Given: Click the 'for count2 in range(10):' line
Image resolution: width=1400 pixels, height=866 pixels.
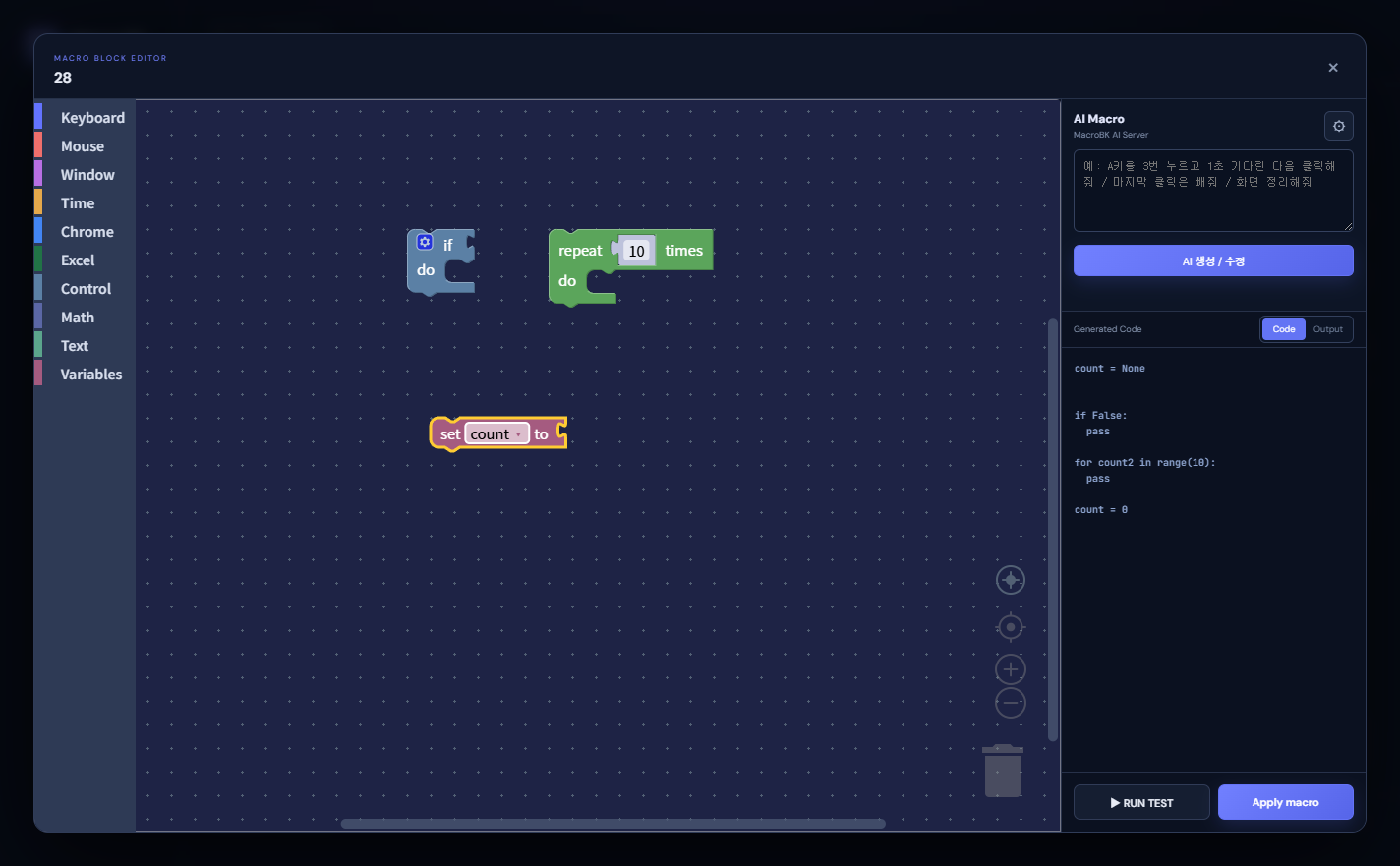Looking at the screenshot, I should (1144, 463).
